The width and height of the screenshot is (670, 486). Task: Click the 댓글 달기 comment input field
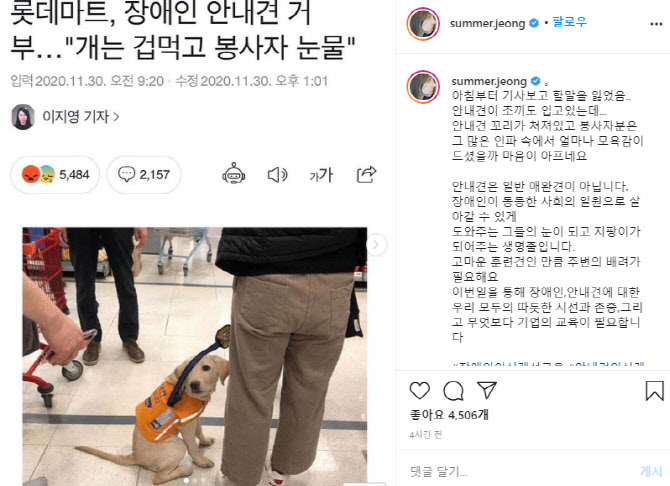coord(519,471)
